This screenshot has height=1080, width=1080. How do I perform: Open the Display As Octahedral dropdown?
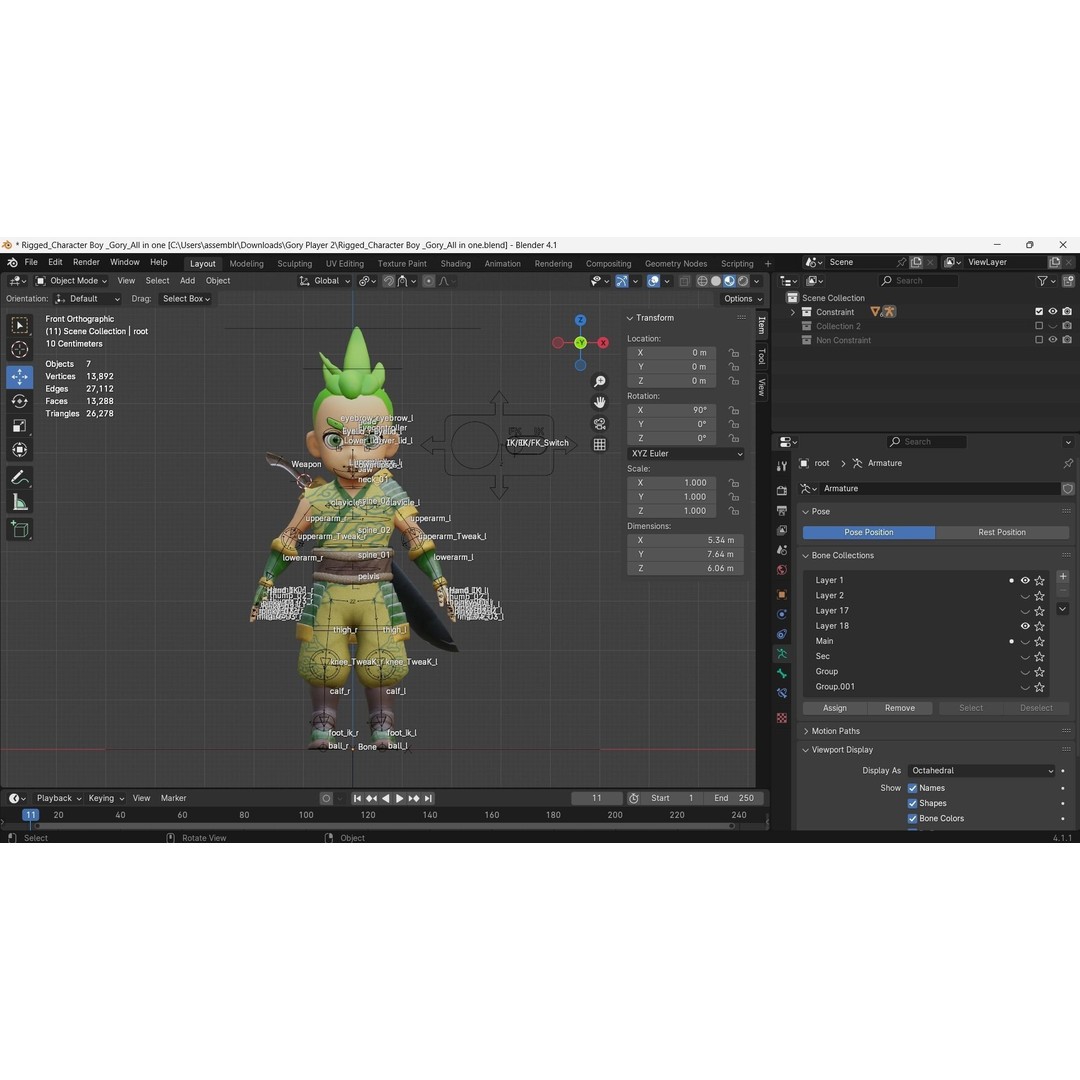coord(982,771)
